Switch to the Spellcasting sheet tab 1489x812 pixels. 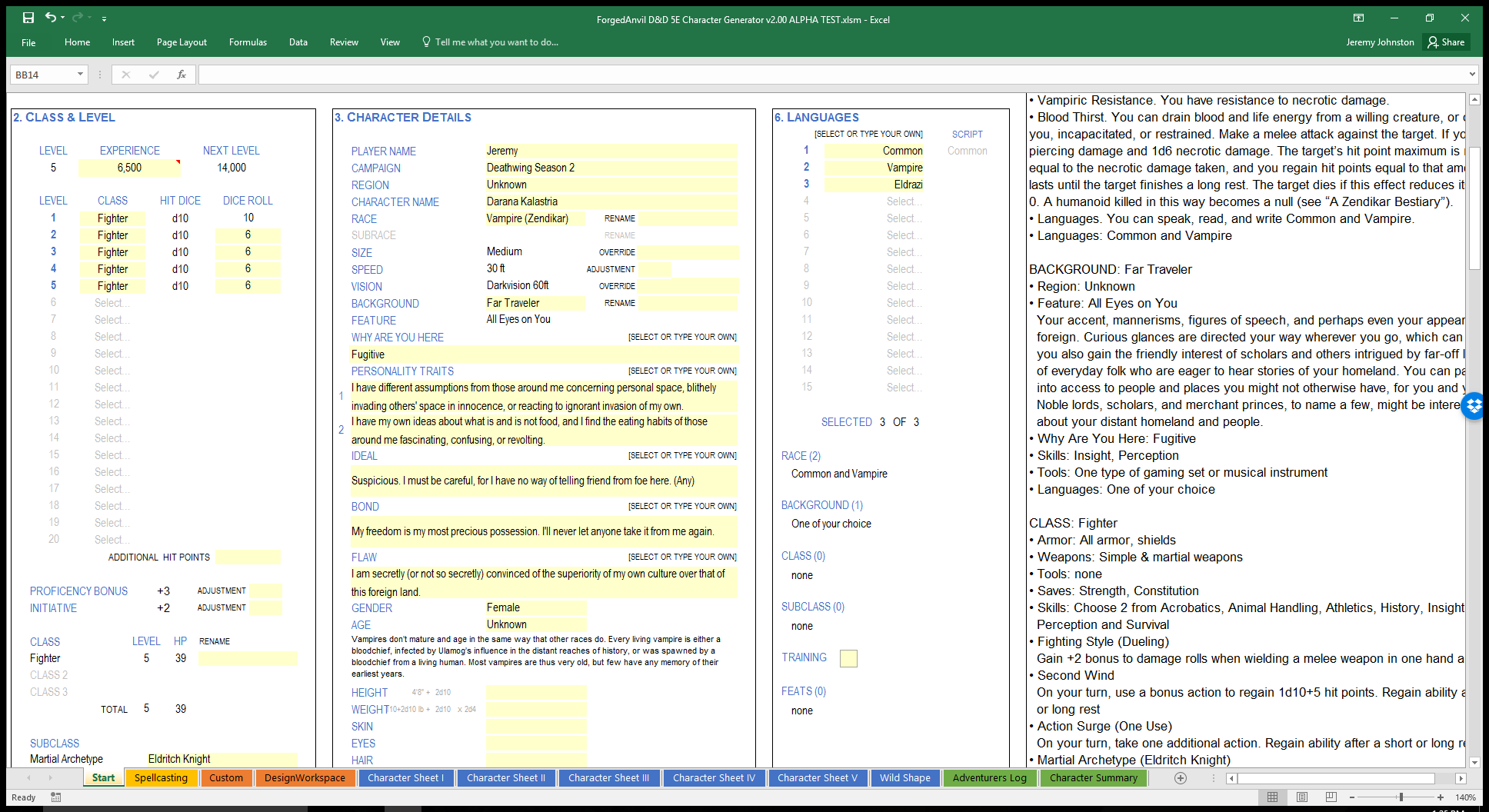[x=161, y=778]
